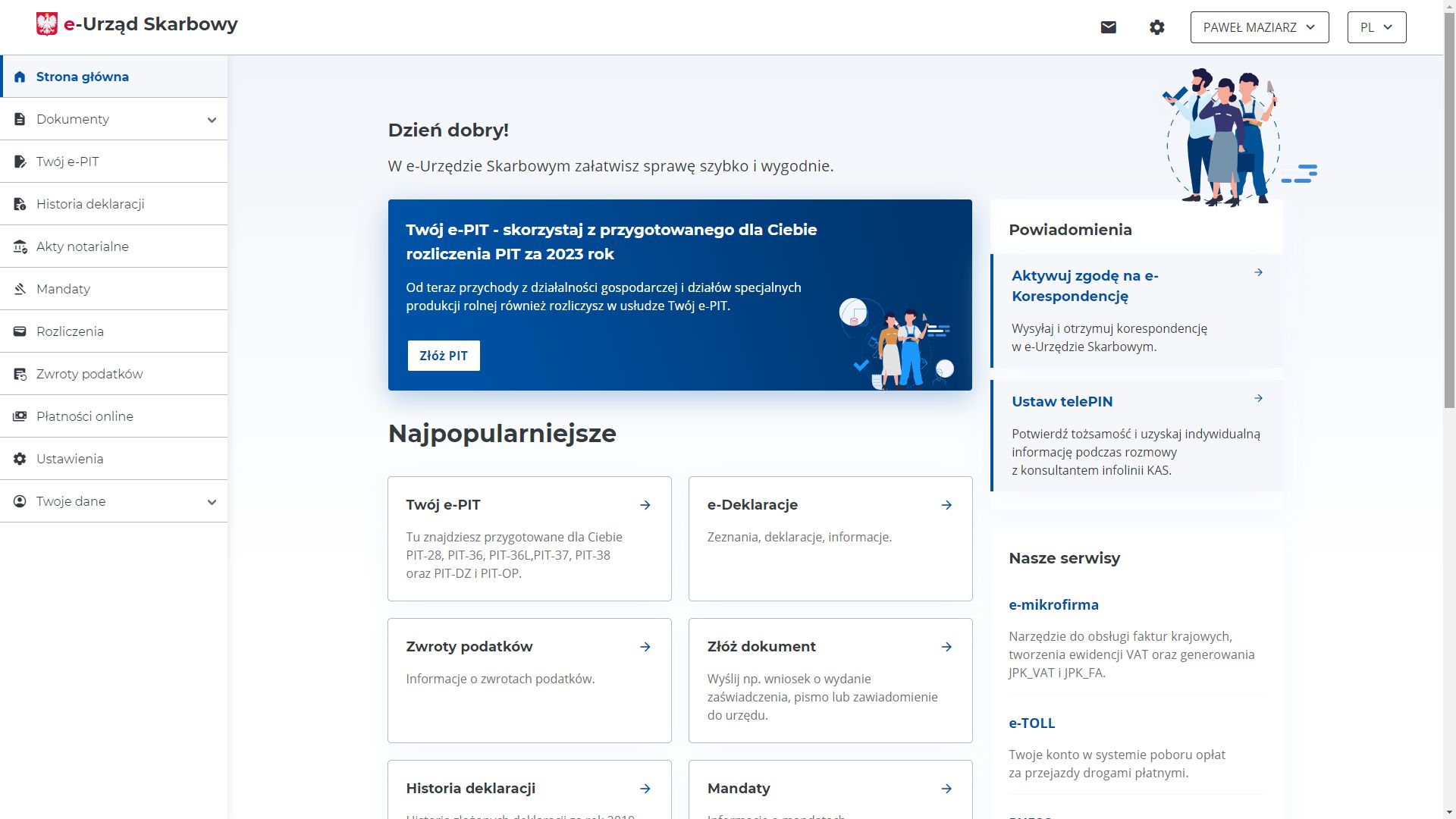Open Historia deklaracji sidebar item
The image size is (1456, 819).
[x=114, y=204]
